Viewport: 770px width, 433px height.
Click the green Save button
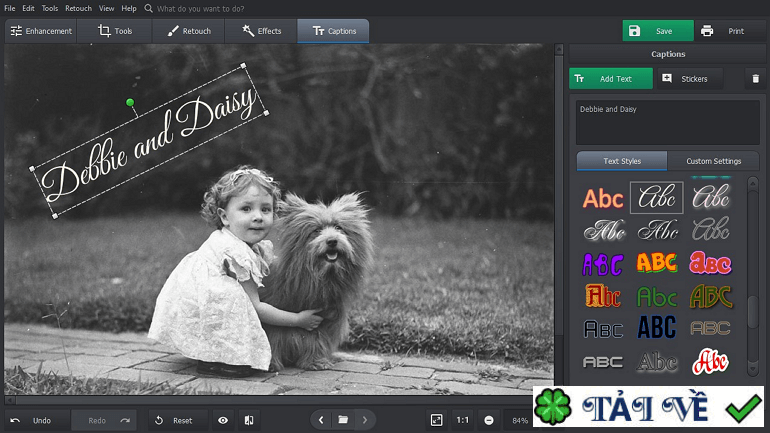[657, 31]
